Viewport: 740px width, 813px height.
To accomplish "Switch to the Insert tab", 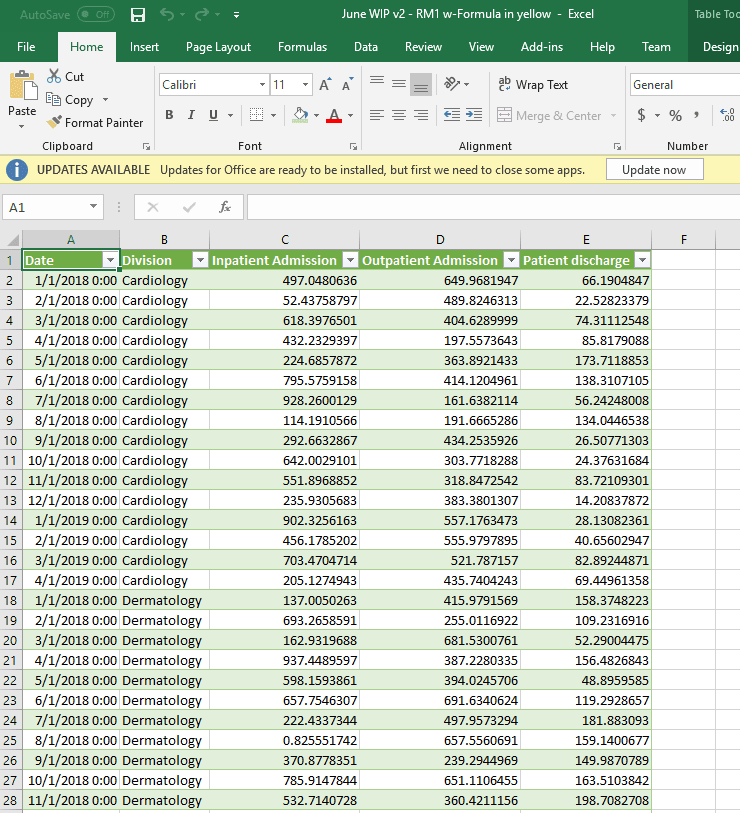I will click(144, 47).
